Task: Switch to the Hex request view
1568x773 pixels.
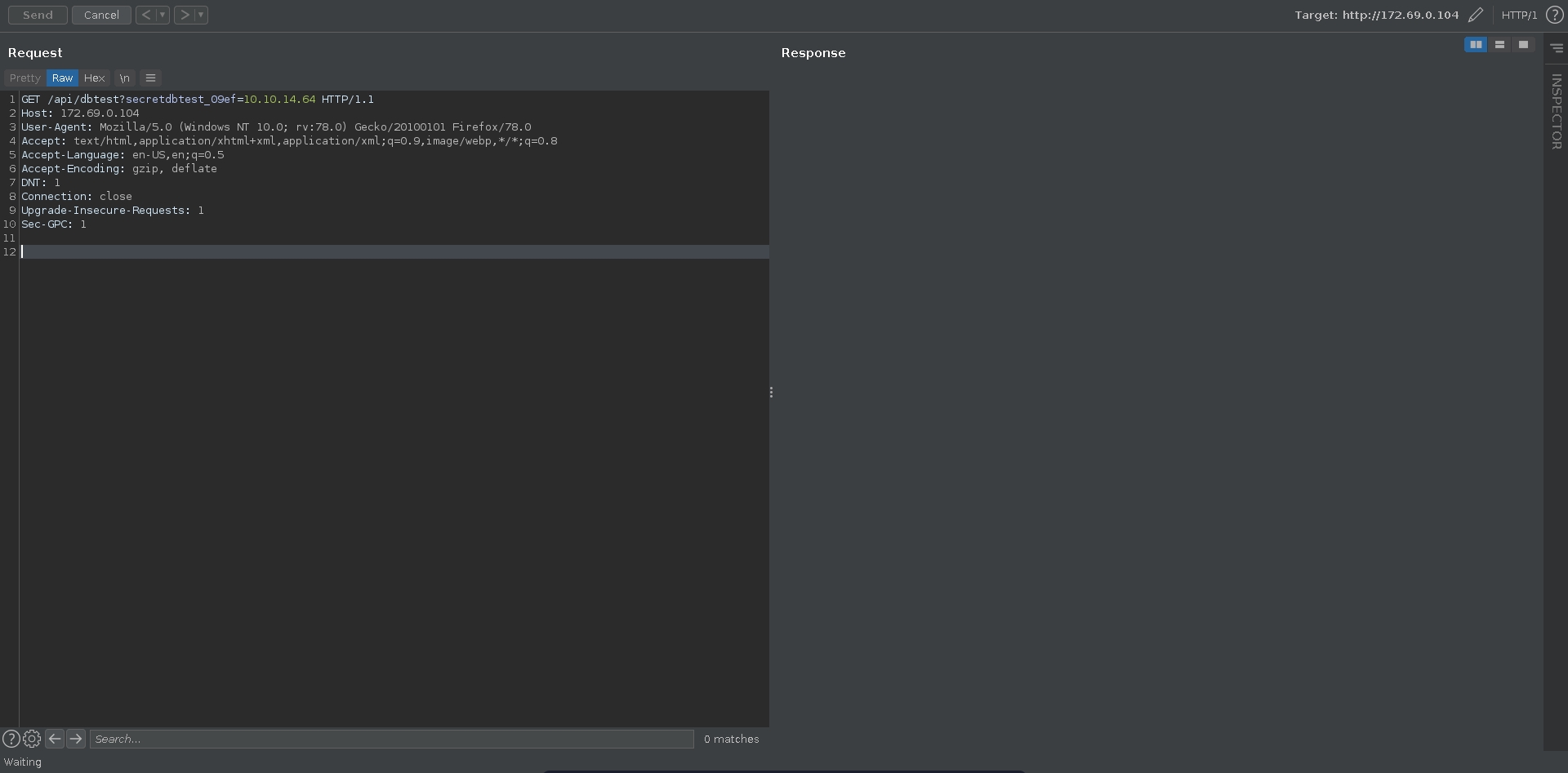Action: [x=95, y=78]
